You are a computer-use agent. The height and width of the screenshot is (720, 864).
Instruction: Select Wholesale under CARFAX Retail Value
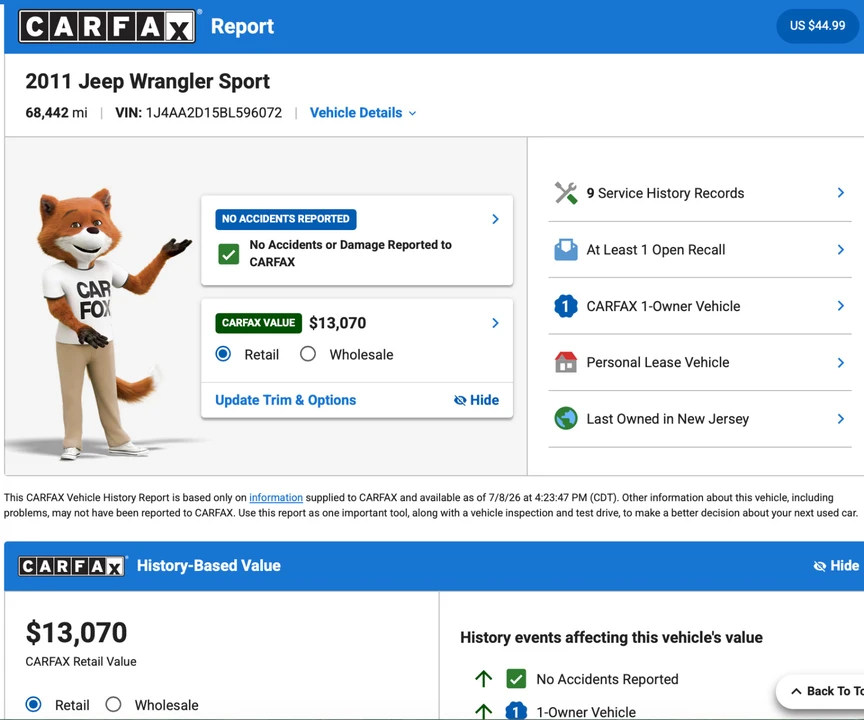pos(114,704)
